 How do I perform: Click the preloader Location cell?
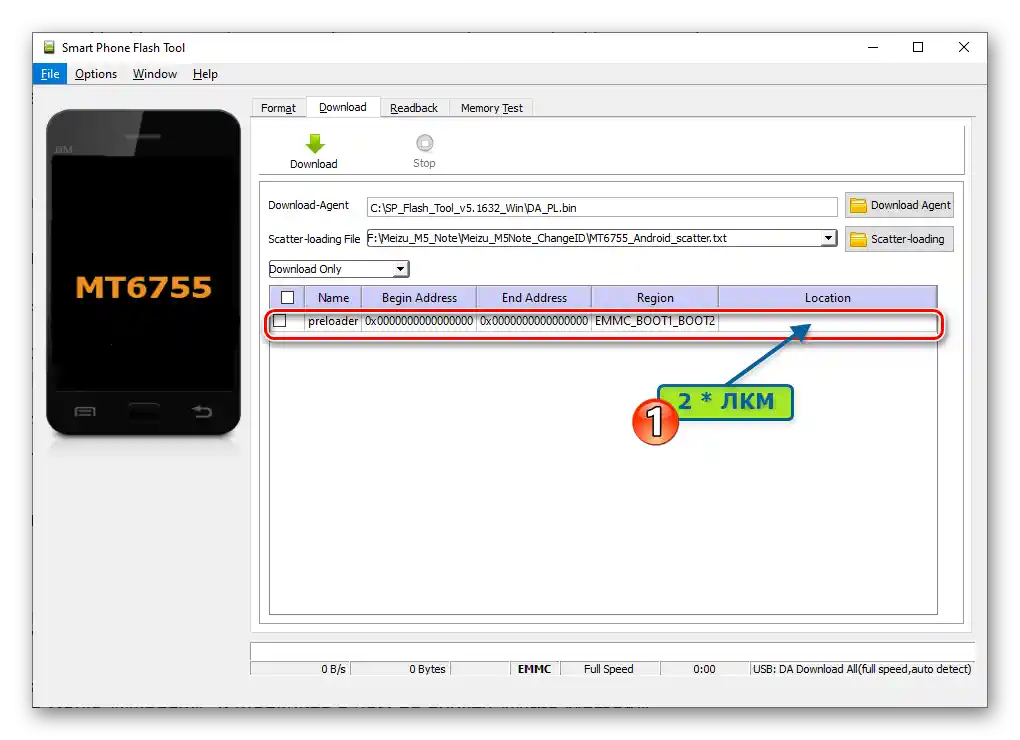point(827,321)
